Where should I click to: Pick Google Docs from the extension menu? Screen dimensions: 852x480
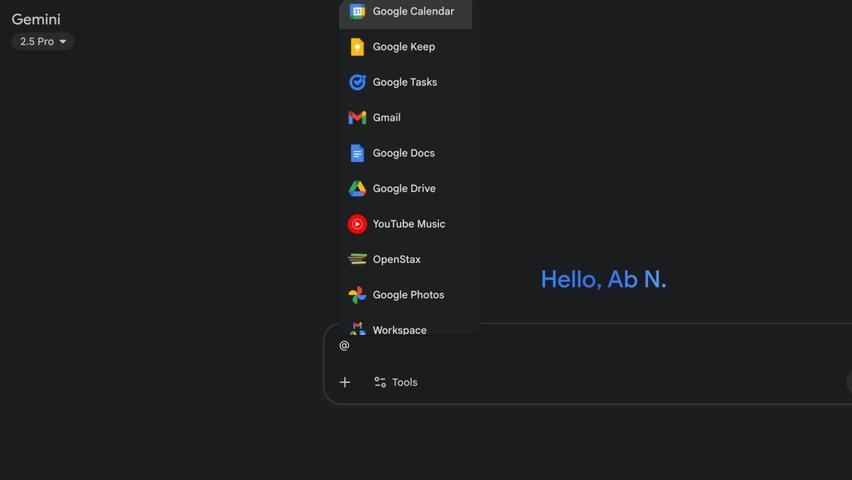tap(404, 153)
